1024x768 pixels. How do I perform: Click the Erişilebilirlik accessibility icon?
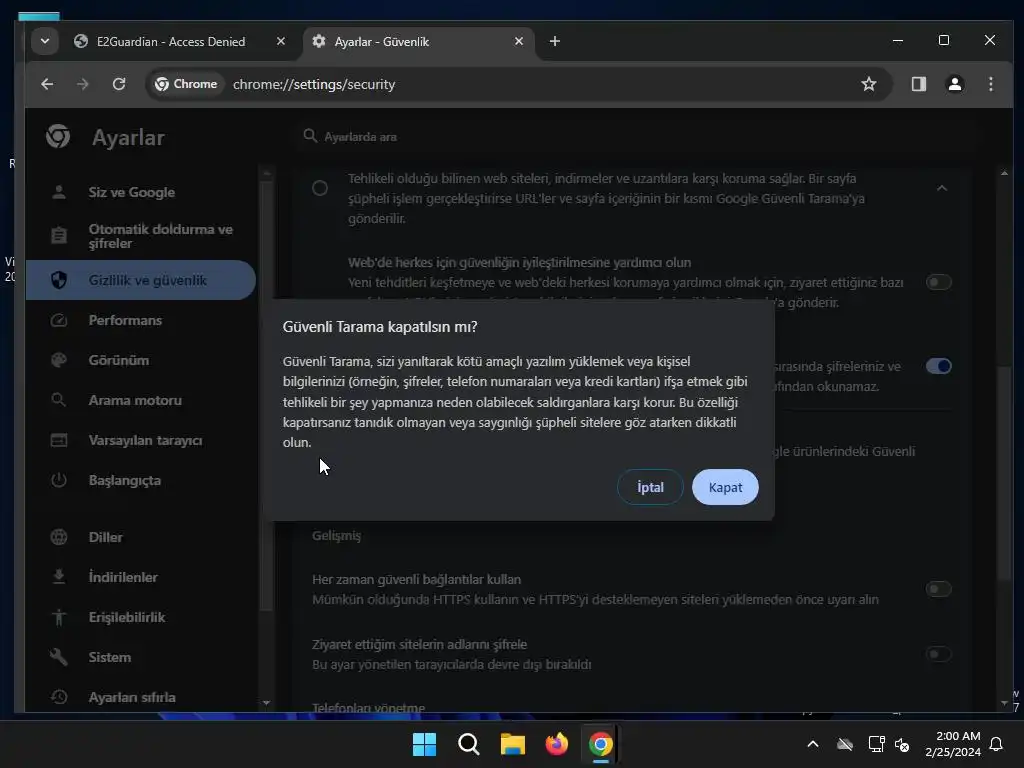(59, 617)
